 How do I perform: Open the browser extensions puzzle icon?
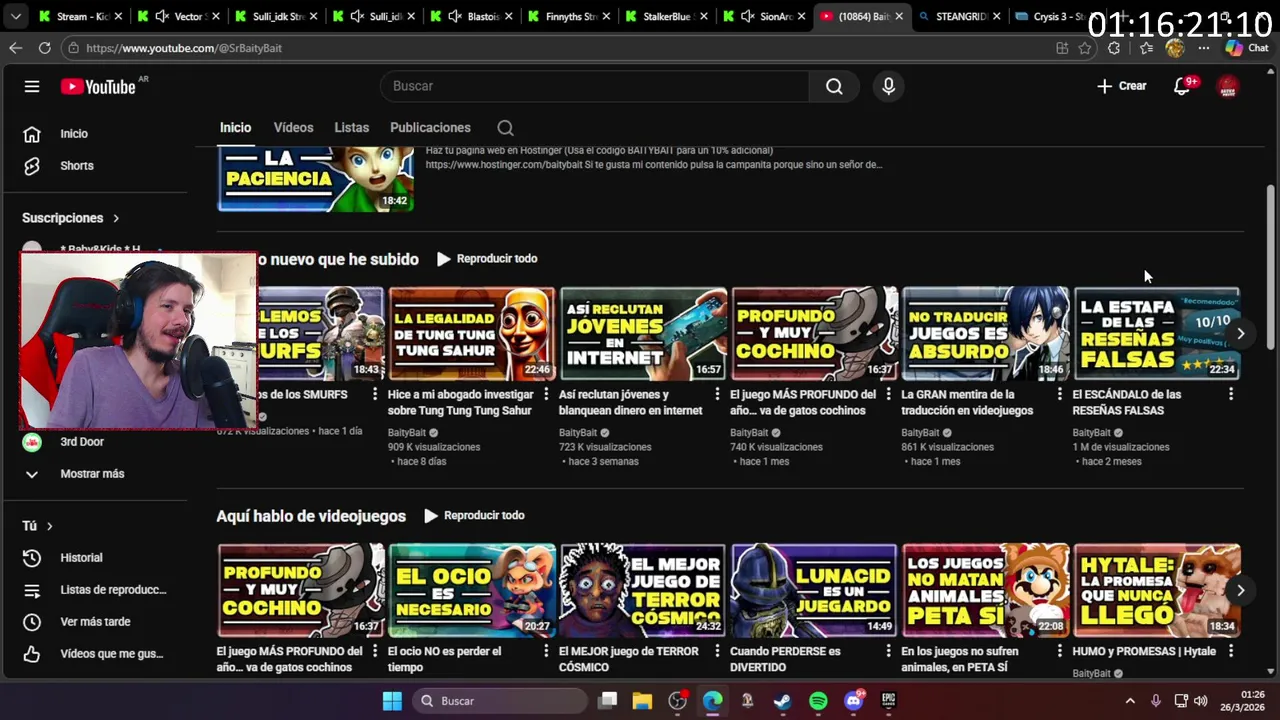pos(1114,48)
